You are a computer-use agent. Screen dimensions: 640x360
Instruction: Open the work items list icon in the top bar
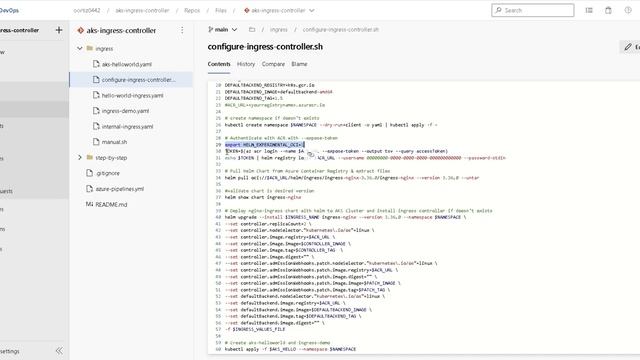(589, 10)
